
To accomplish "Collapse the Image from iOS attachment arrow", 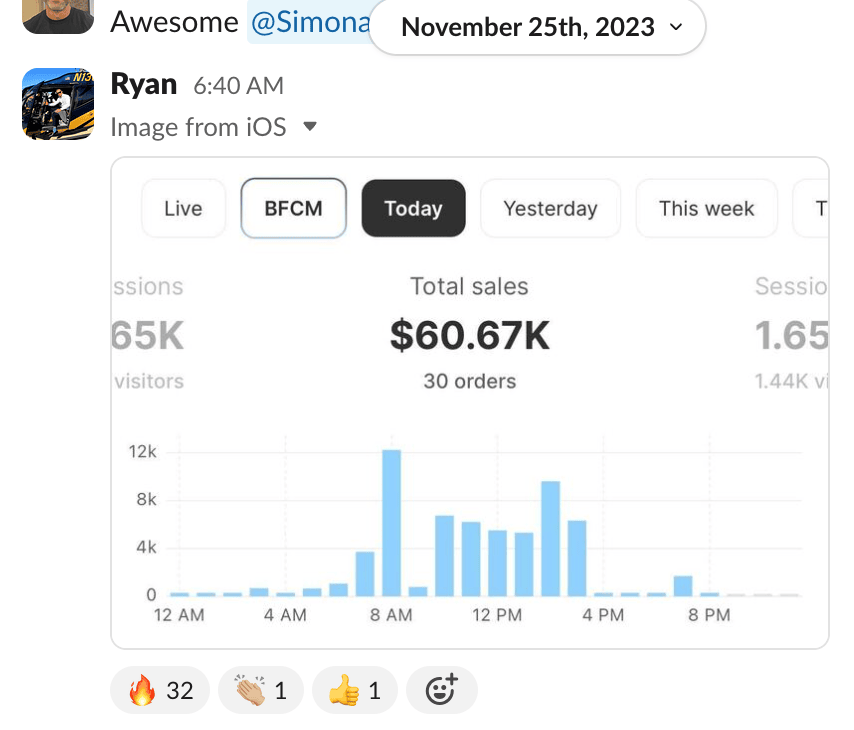I will click(x=310, y=127).
